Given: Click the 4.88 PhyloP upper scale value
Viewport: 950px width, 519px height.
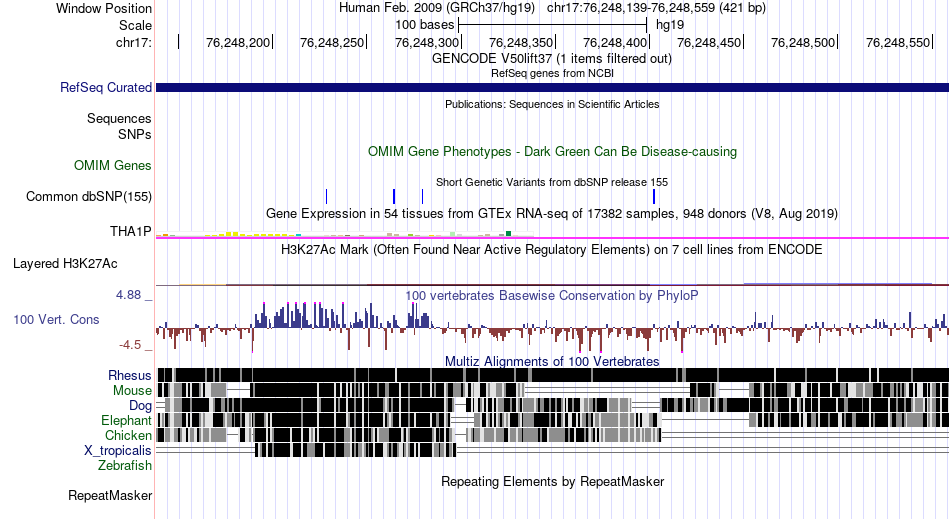Looking at the screenshot, I should [x=128, y=295].
